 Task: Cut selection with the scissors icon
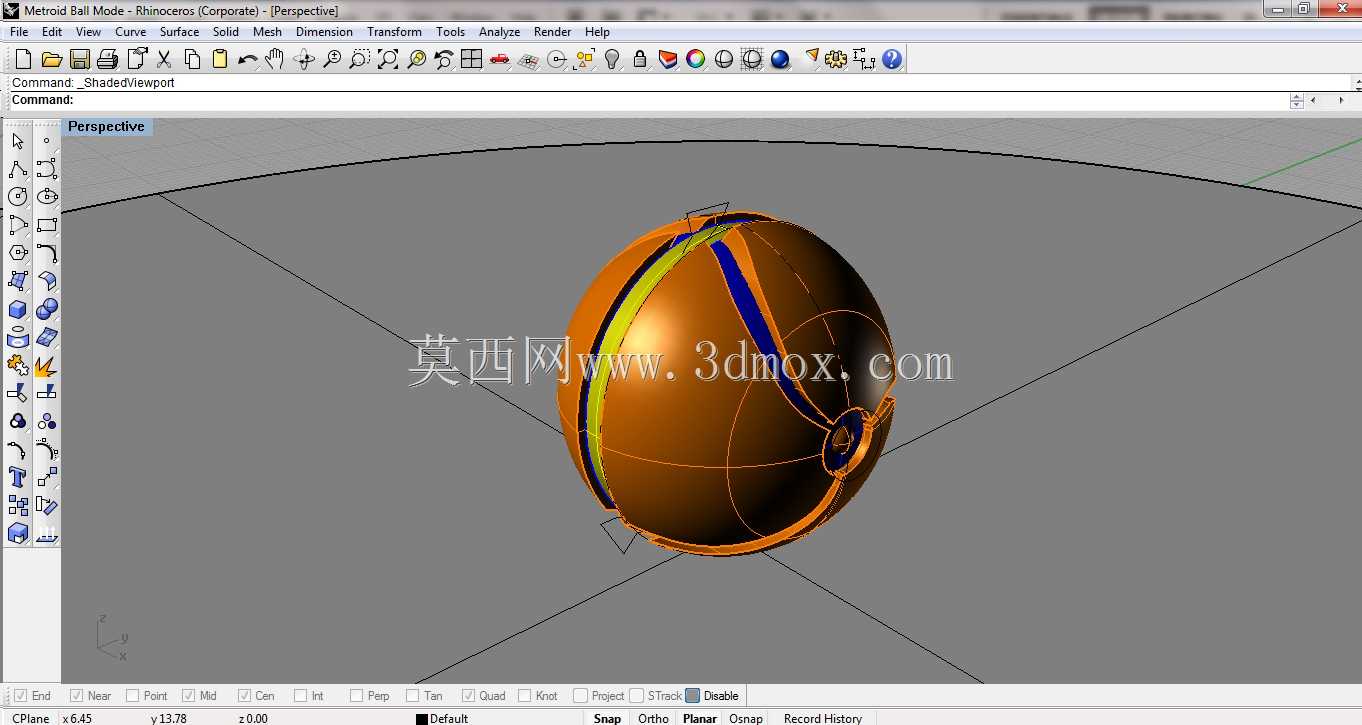click(x=164, y=59)
